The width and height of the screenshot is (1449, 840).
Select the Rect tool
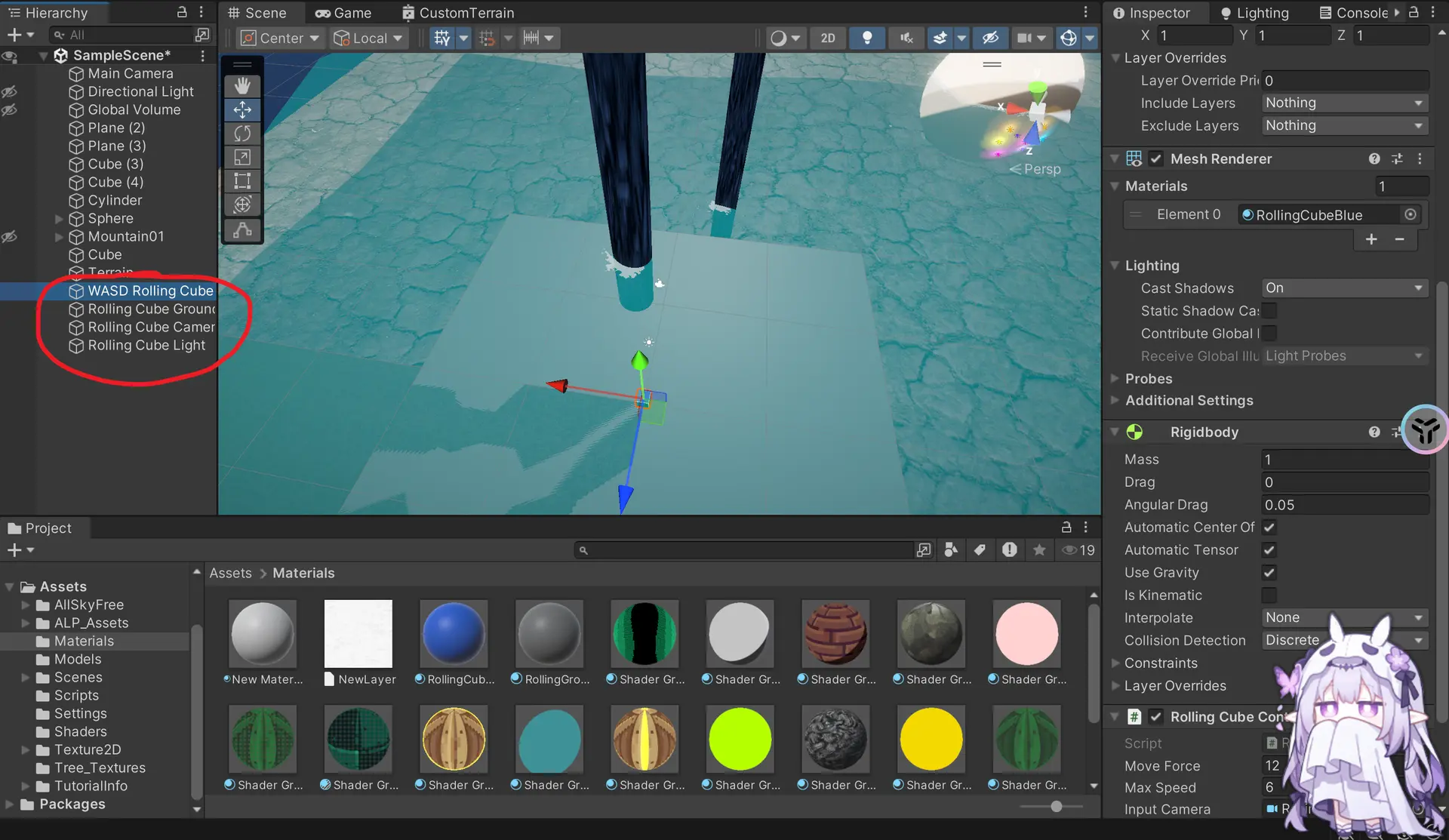242,181
